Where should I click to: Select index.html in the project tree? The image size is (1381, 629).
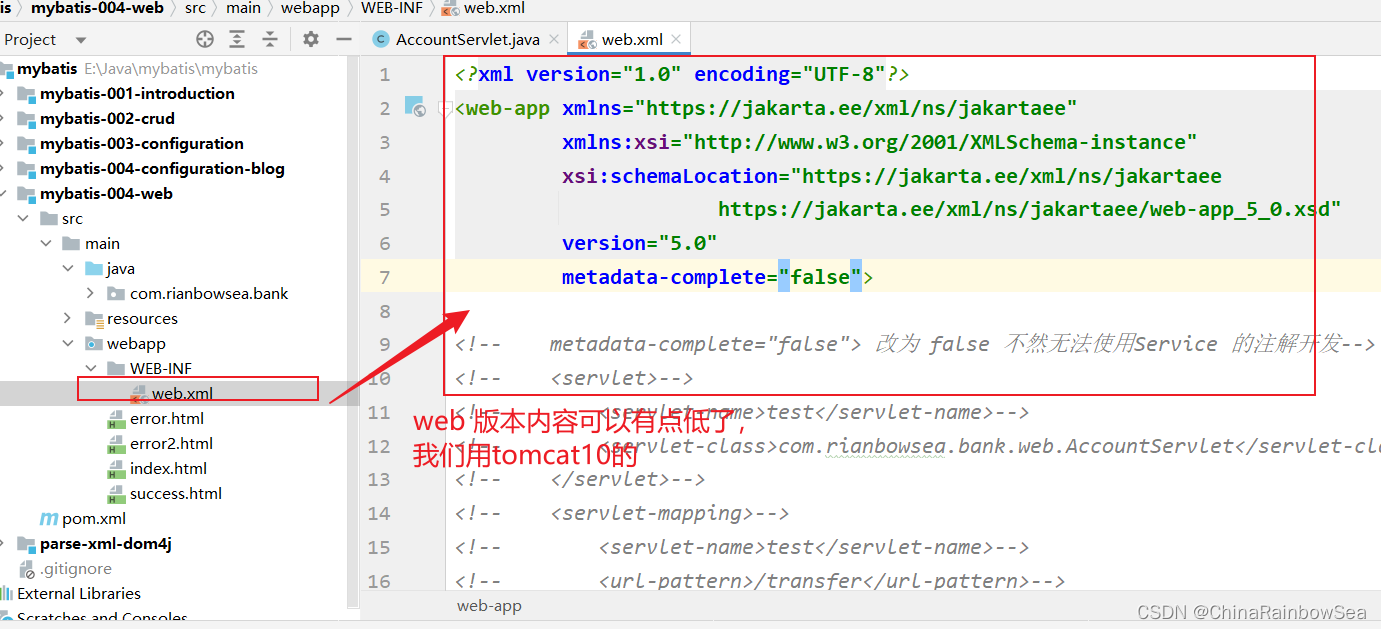168,469
